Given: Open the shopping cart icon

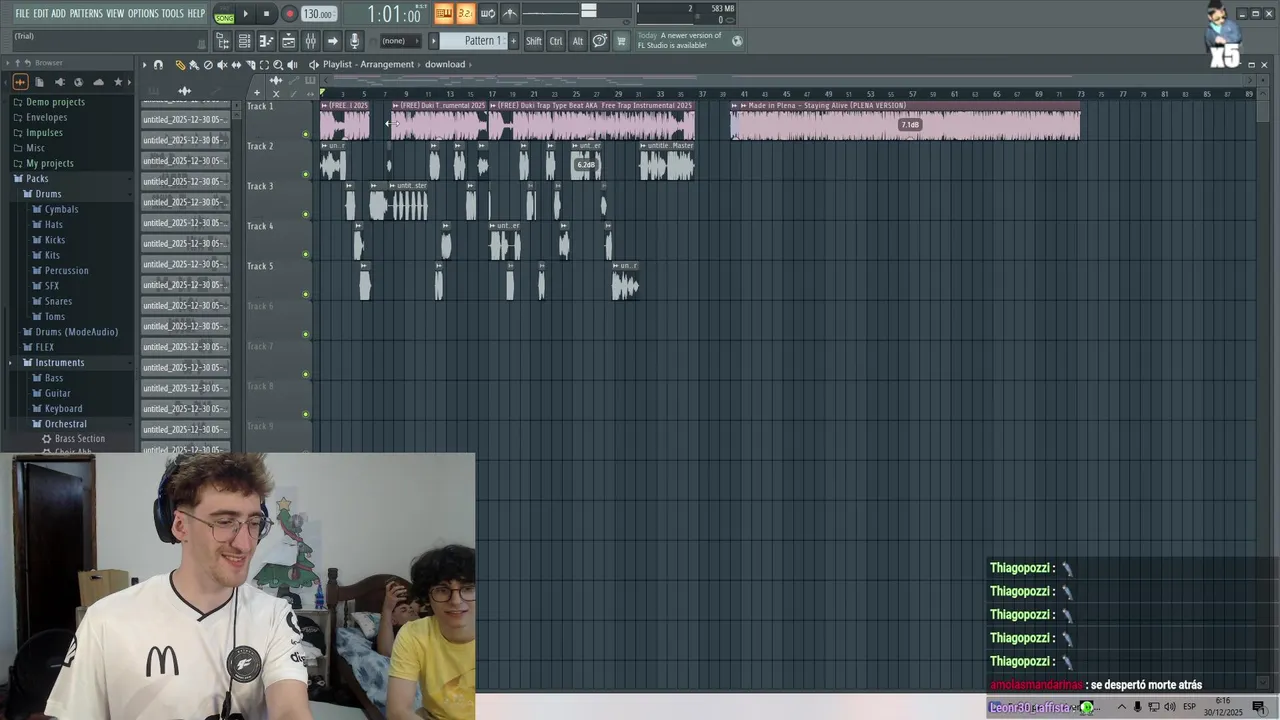Looking at the screenshot, I should 621,41.
